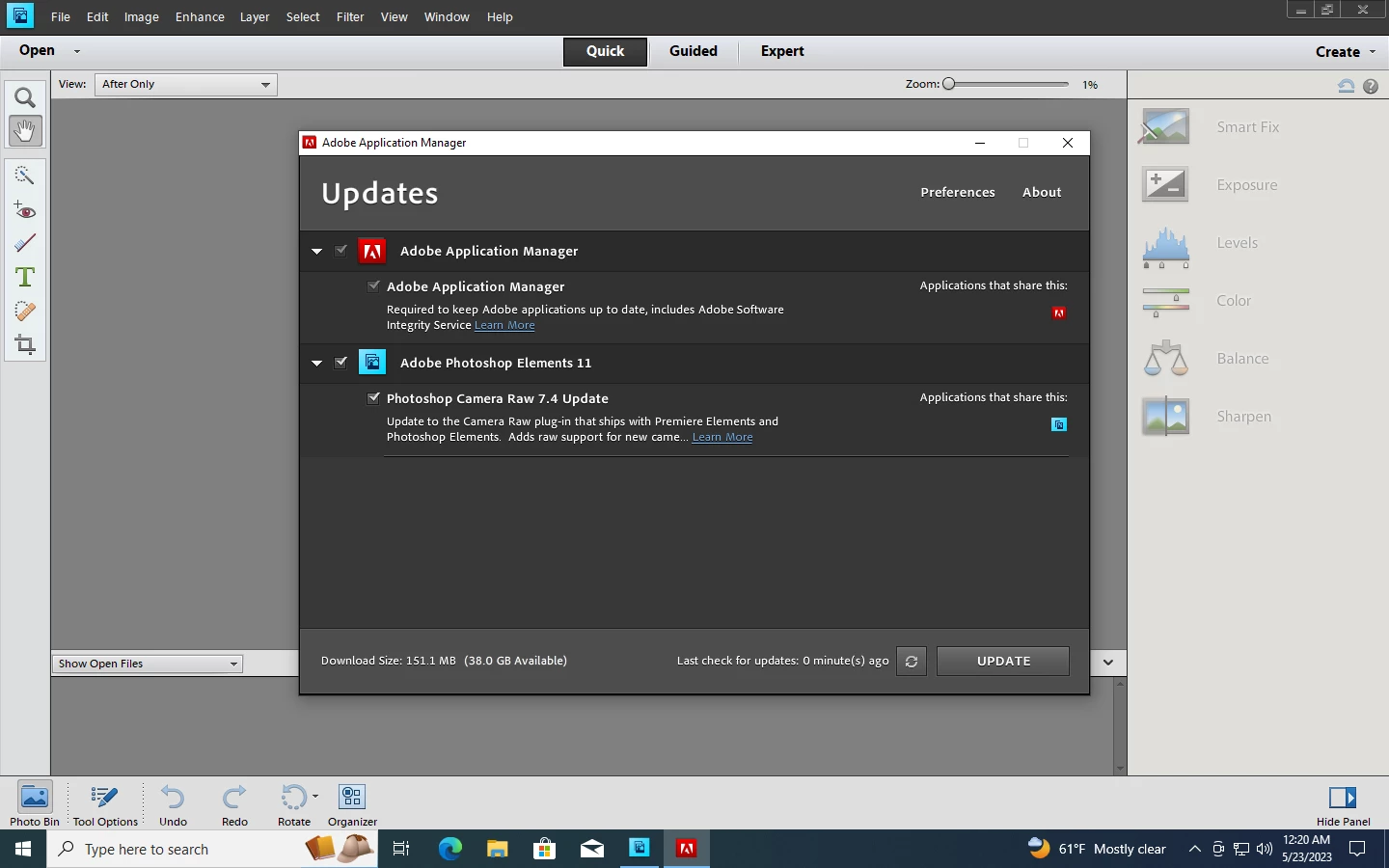Viewport: 1389px width, 868px height.
Task: Collapse the Adobe Photoshop Elements 11 group
Action: 316,364
